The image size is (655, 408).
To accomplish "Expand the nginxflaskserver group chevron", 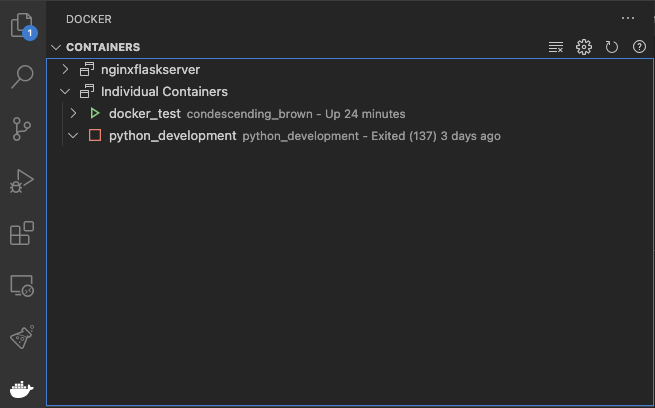I will (66, 69).
